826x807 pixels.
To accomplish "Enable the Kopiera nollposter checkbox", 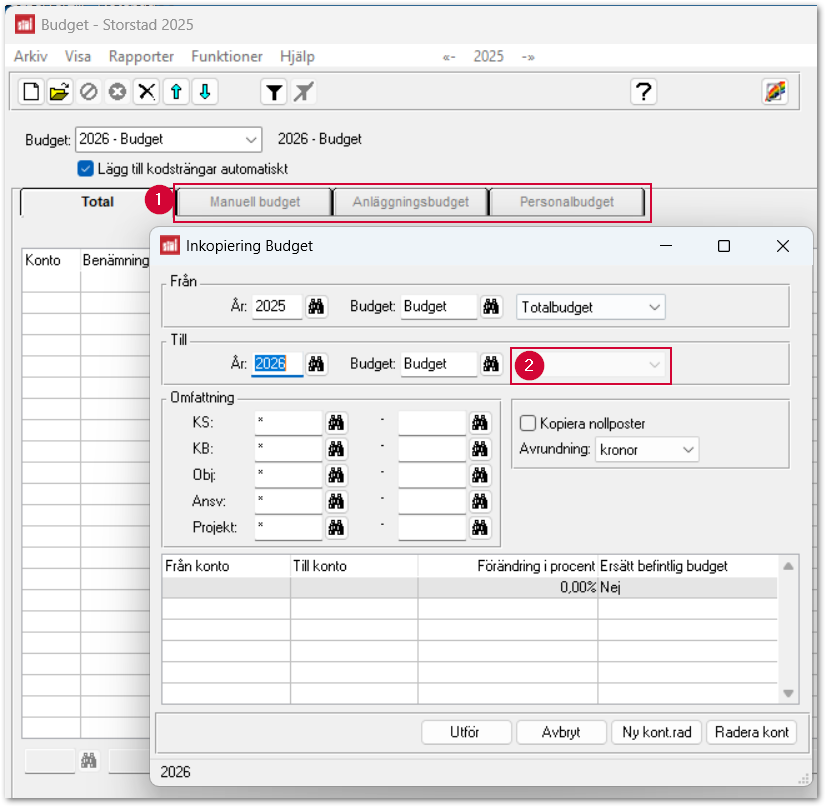I will click(528, 423).
